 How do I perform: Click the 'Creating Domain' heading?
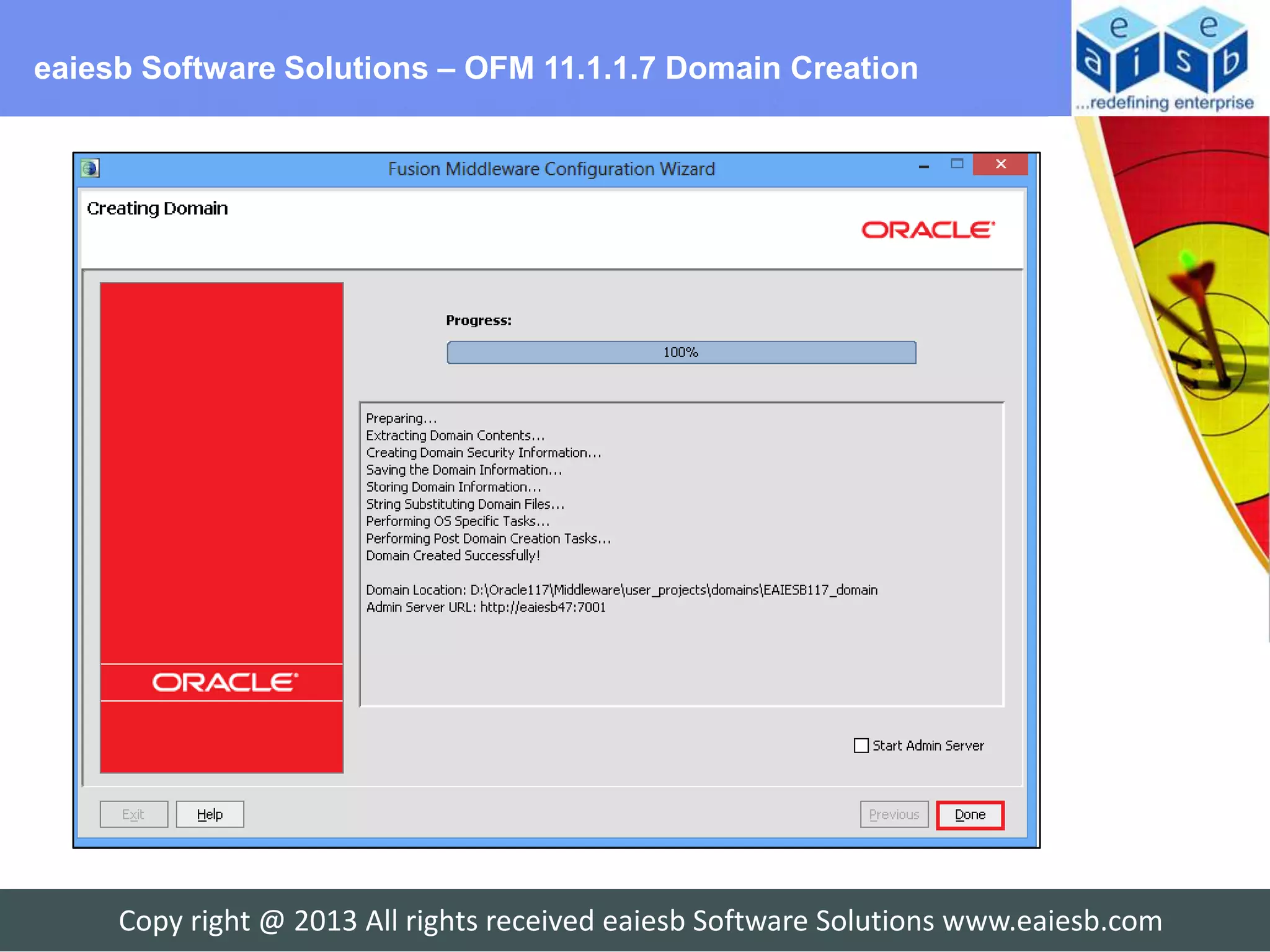coord(157,209)
